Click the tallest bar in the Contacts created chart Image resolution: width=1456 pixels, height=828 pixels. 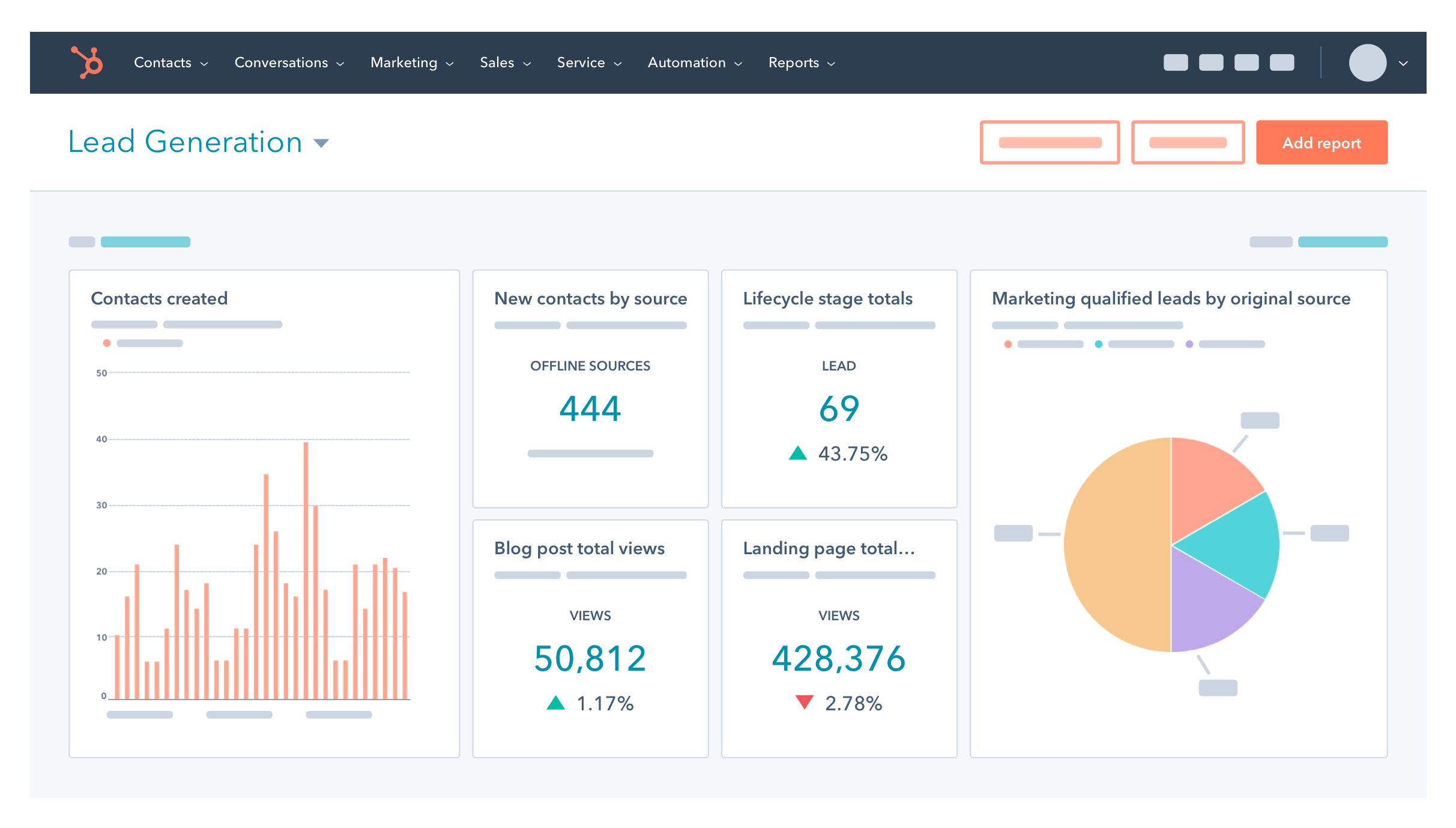pyautogui.click(x=306, y=570)
